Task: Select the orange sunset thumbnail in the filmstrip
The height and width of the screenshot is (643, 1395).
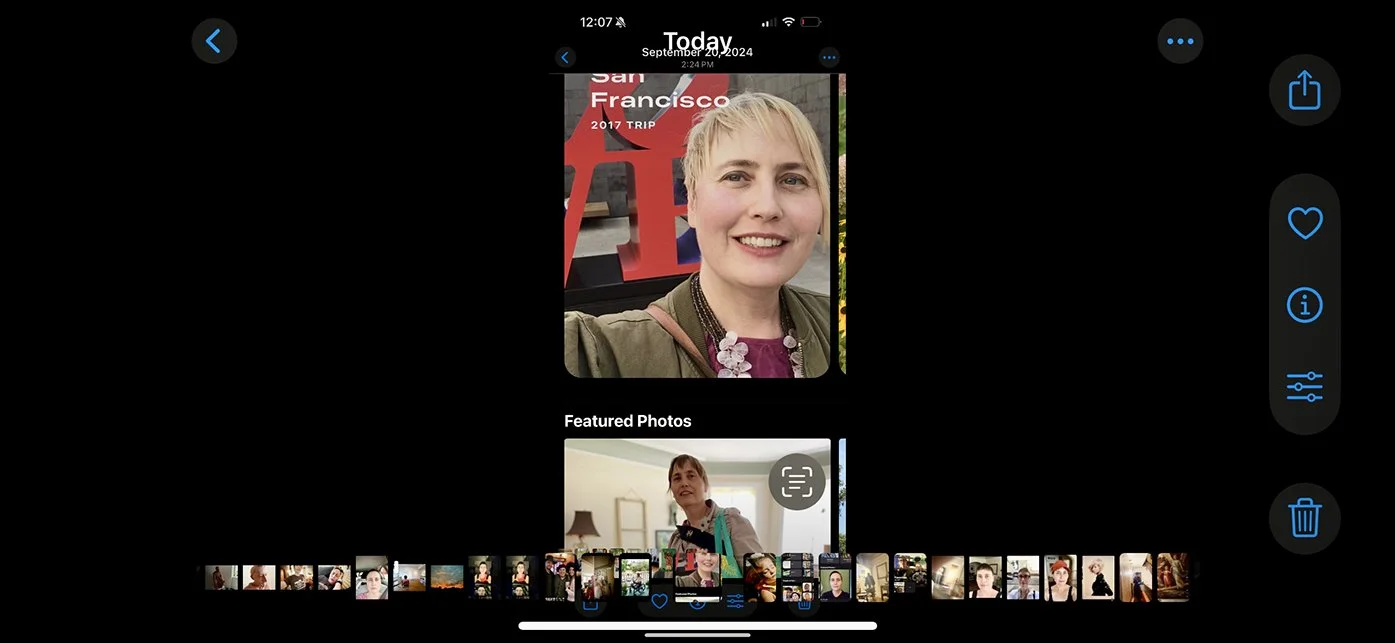Action: click(447, 577)
